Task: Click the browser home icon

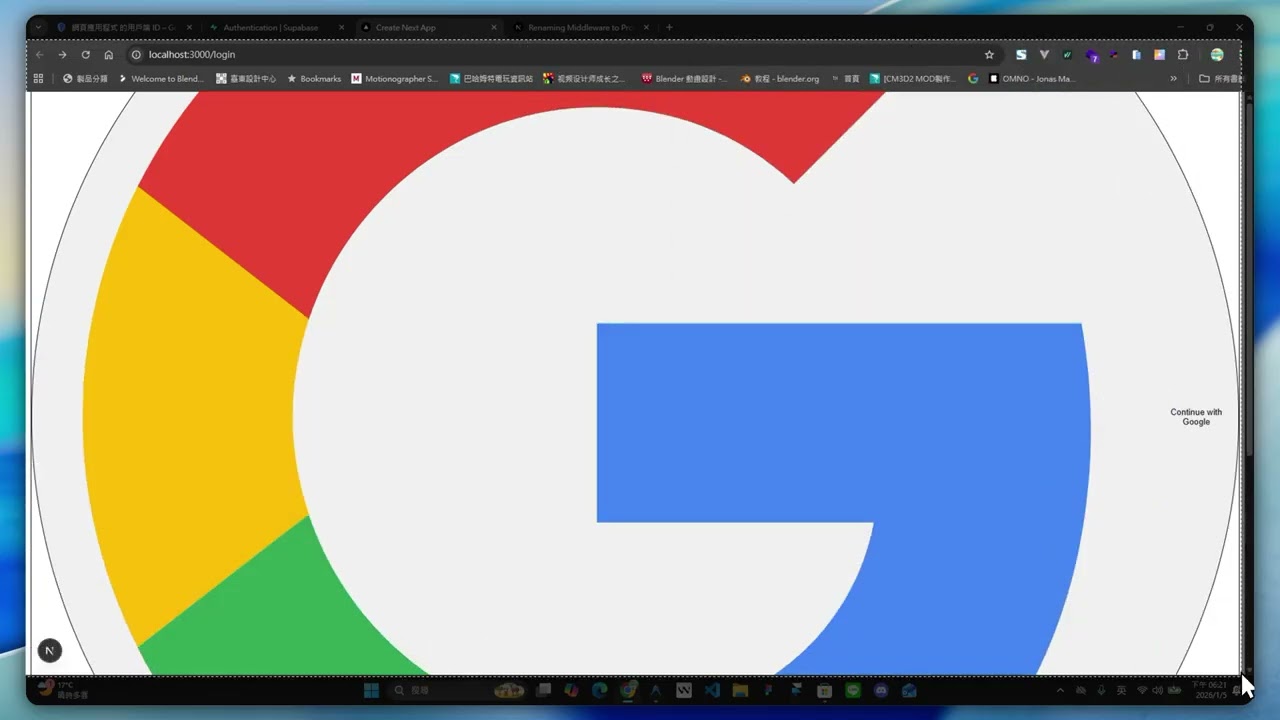Action: click(109, 54)
